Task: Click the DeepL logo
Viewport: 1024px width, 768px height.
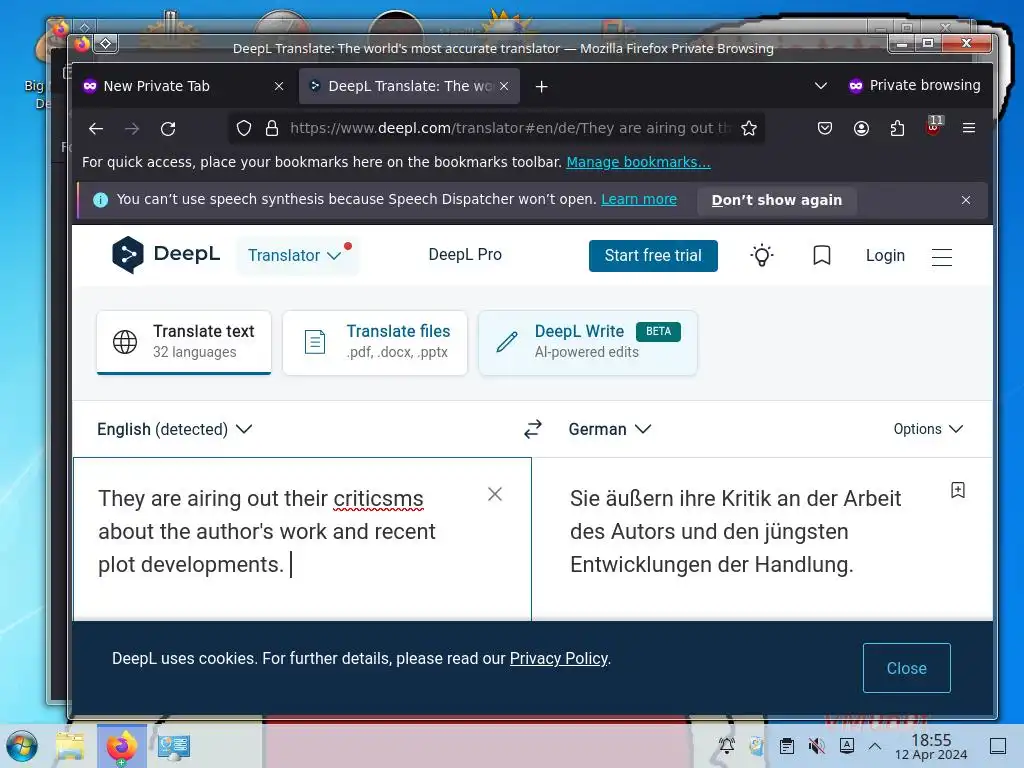Action: 166,255
